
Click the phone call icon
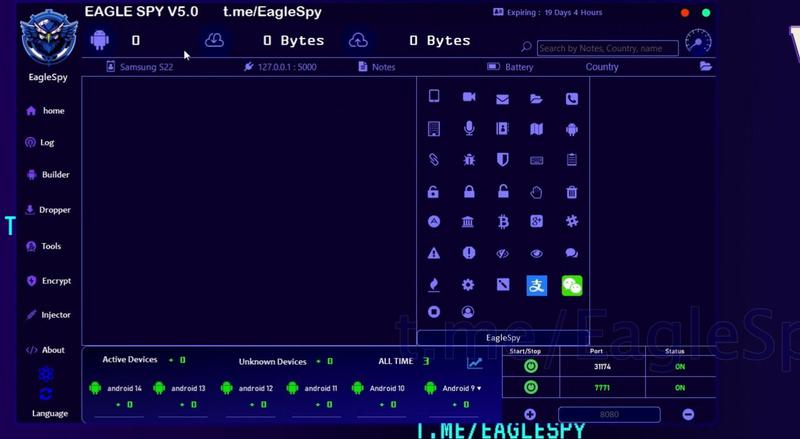coord(572,99)
